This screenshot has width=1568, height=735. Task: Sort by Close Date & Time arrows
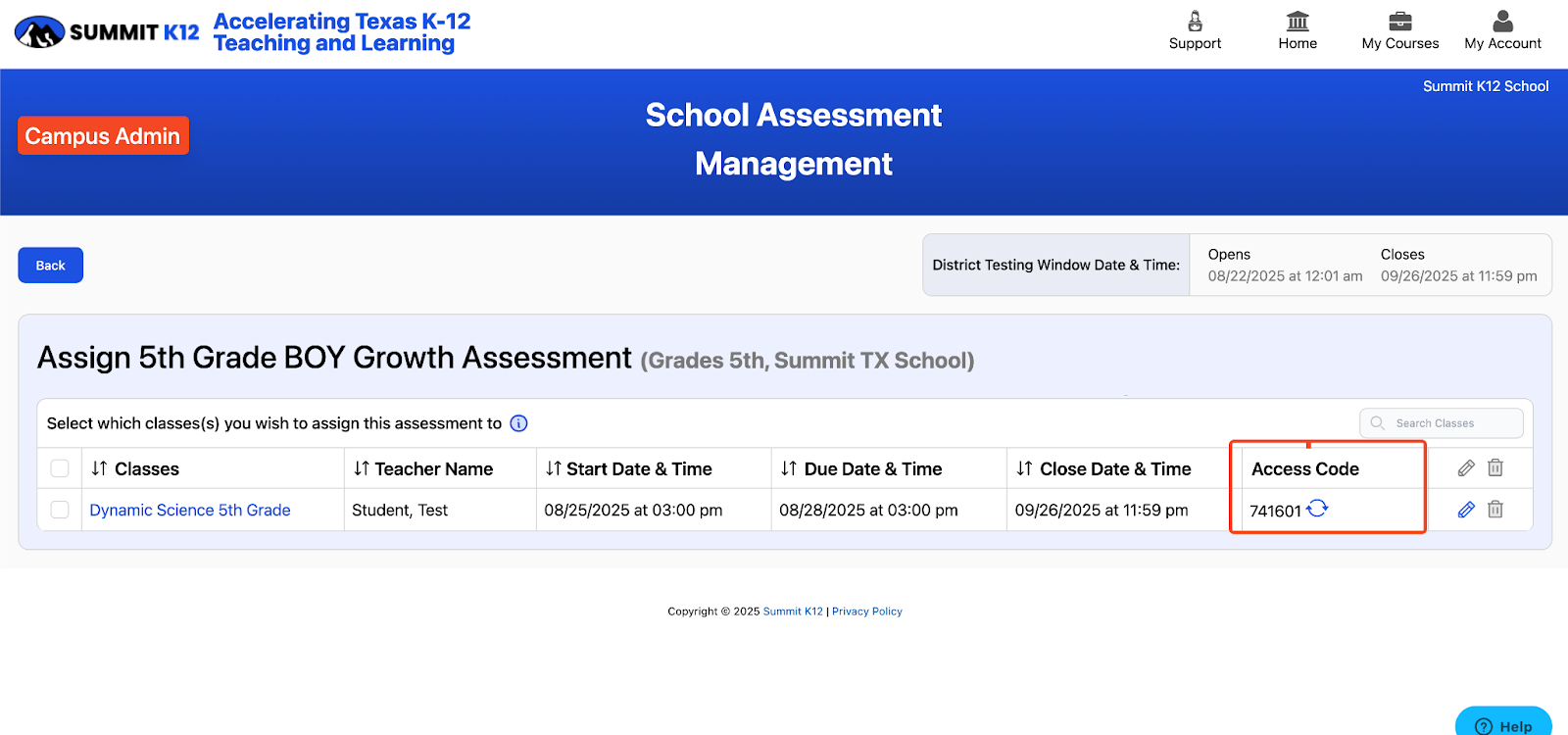1024,468
